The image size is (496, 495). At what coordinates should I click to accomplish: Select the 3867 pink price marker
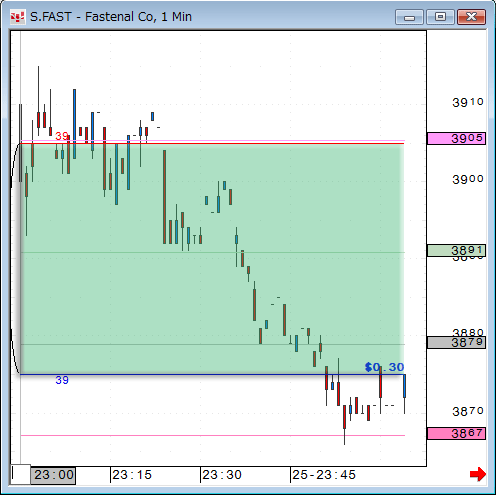coord(456,433)
